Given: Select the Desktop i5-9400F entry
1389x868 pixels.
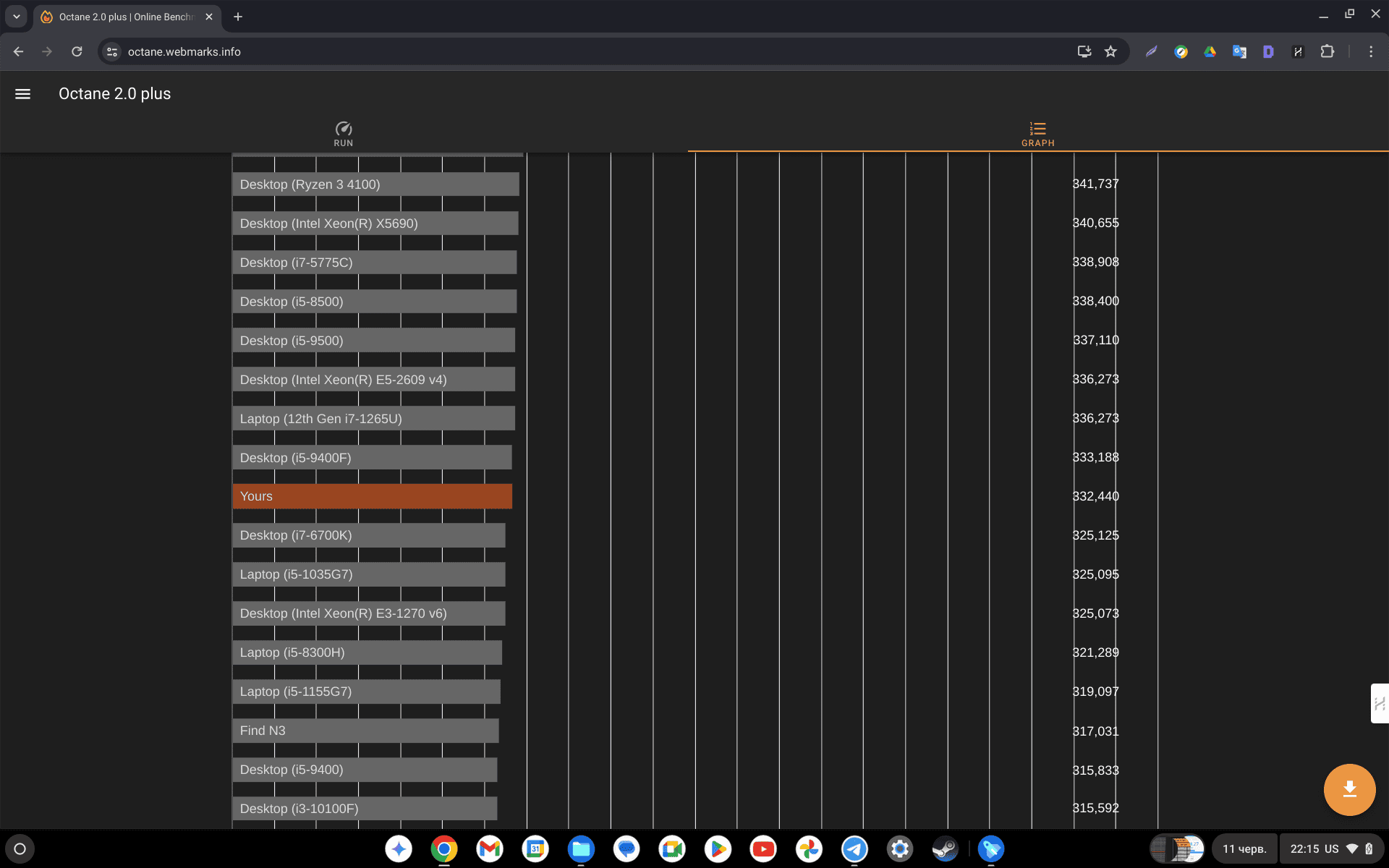Looking at the screenshot, I should (374, 457).
